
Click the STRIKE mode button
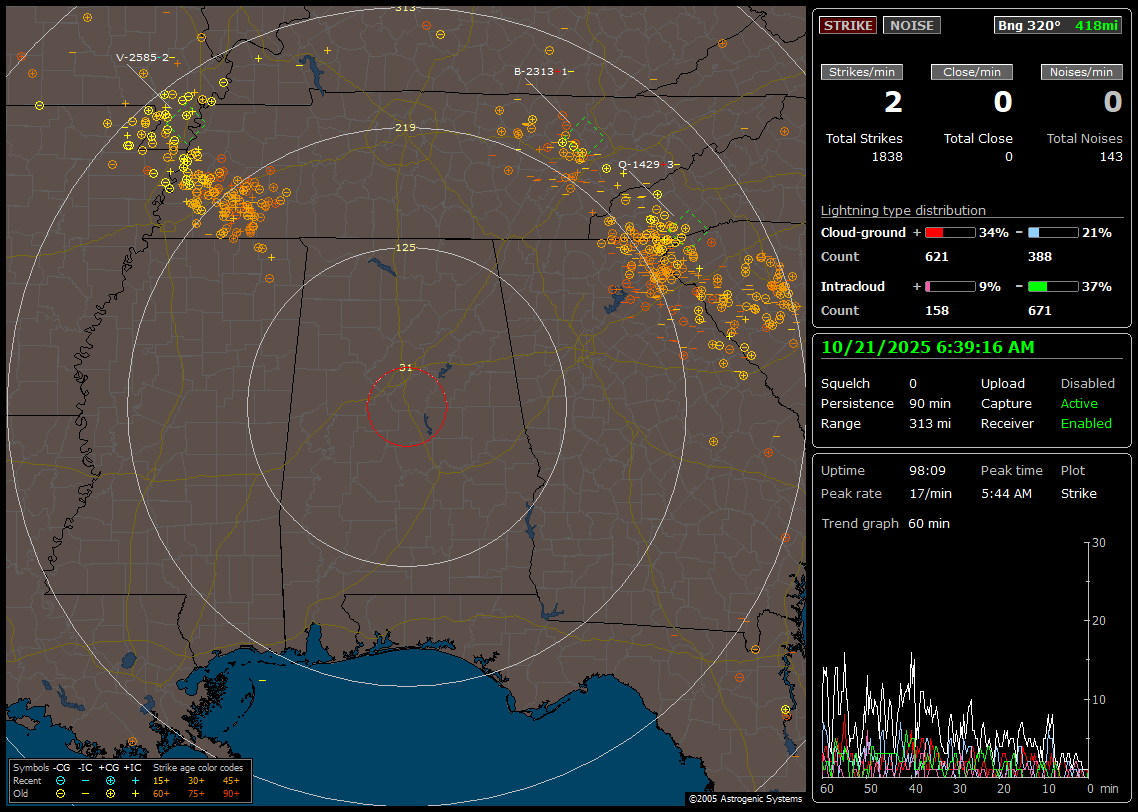point(848,25)
